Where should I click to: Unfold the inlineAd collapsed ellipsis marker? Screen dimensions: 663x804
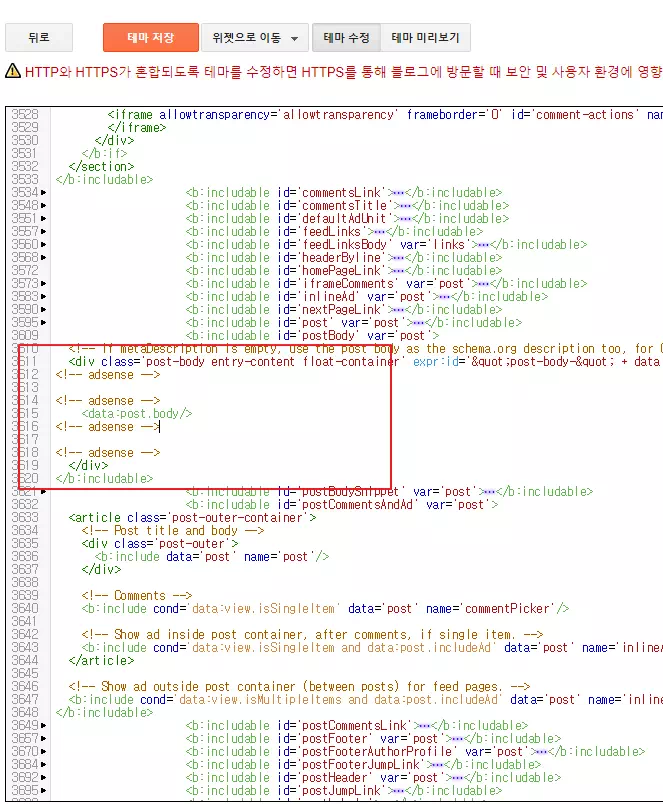[444, 297]
